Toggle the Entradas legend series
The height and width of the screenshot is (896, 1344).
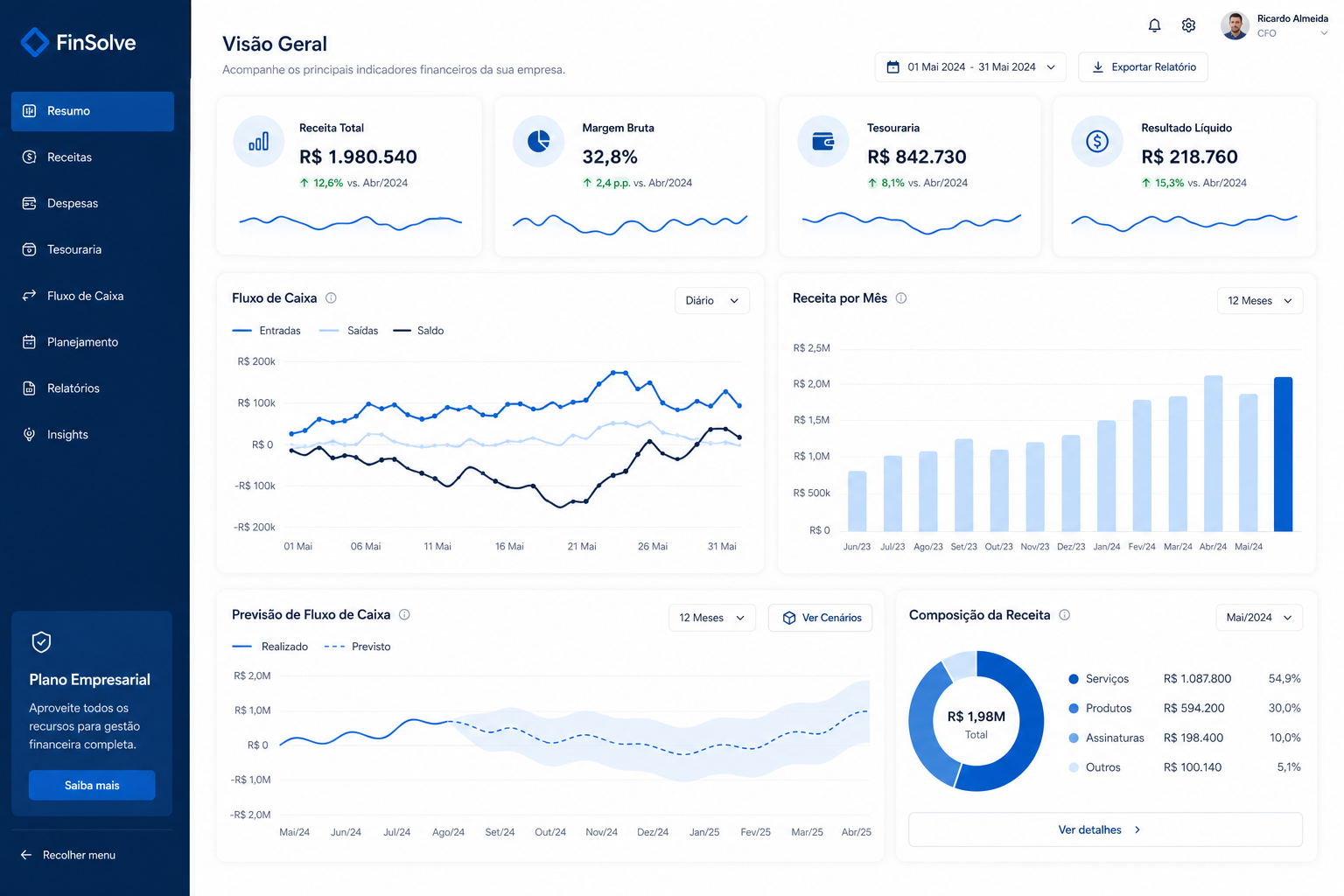pos(267,331)
